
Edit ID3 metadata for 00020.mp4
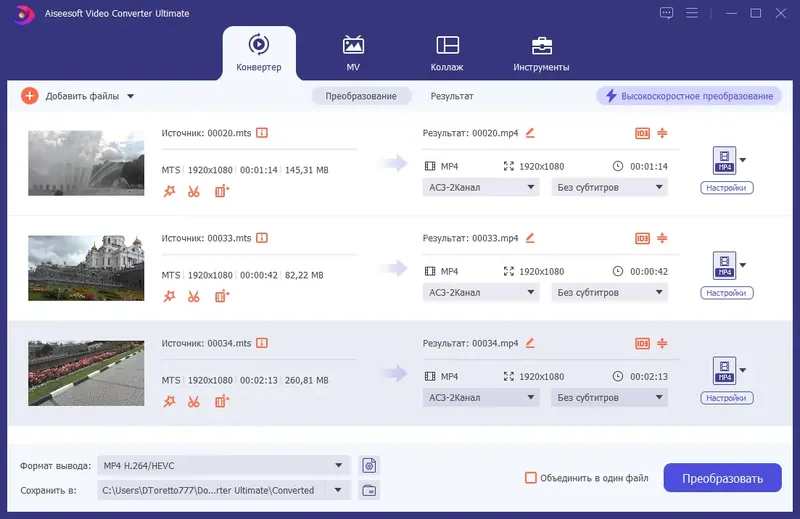(642, 133)
